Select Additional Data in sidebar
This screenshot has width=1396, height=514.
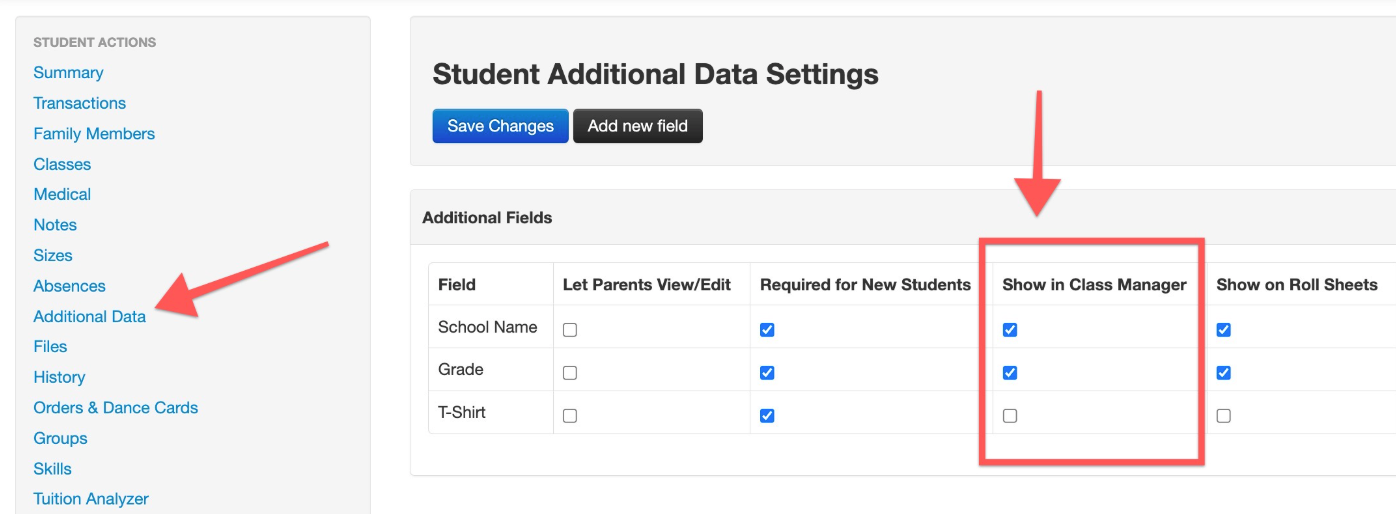click(x=90, y=316)
